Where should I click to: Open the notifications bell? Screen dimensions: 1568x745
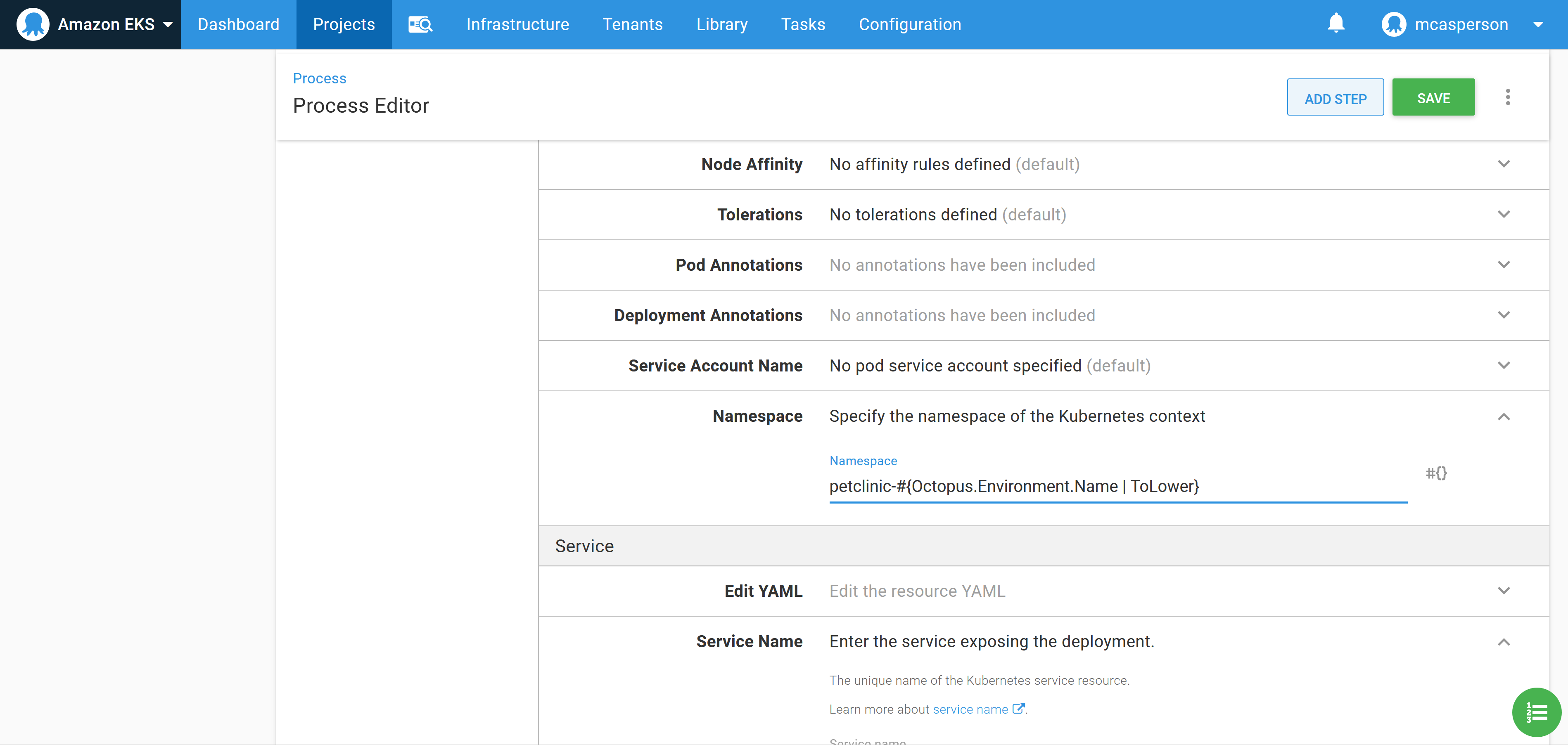click(1336, 23)
